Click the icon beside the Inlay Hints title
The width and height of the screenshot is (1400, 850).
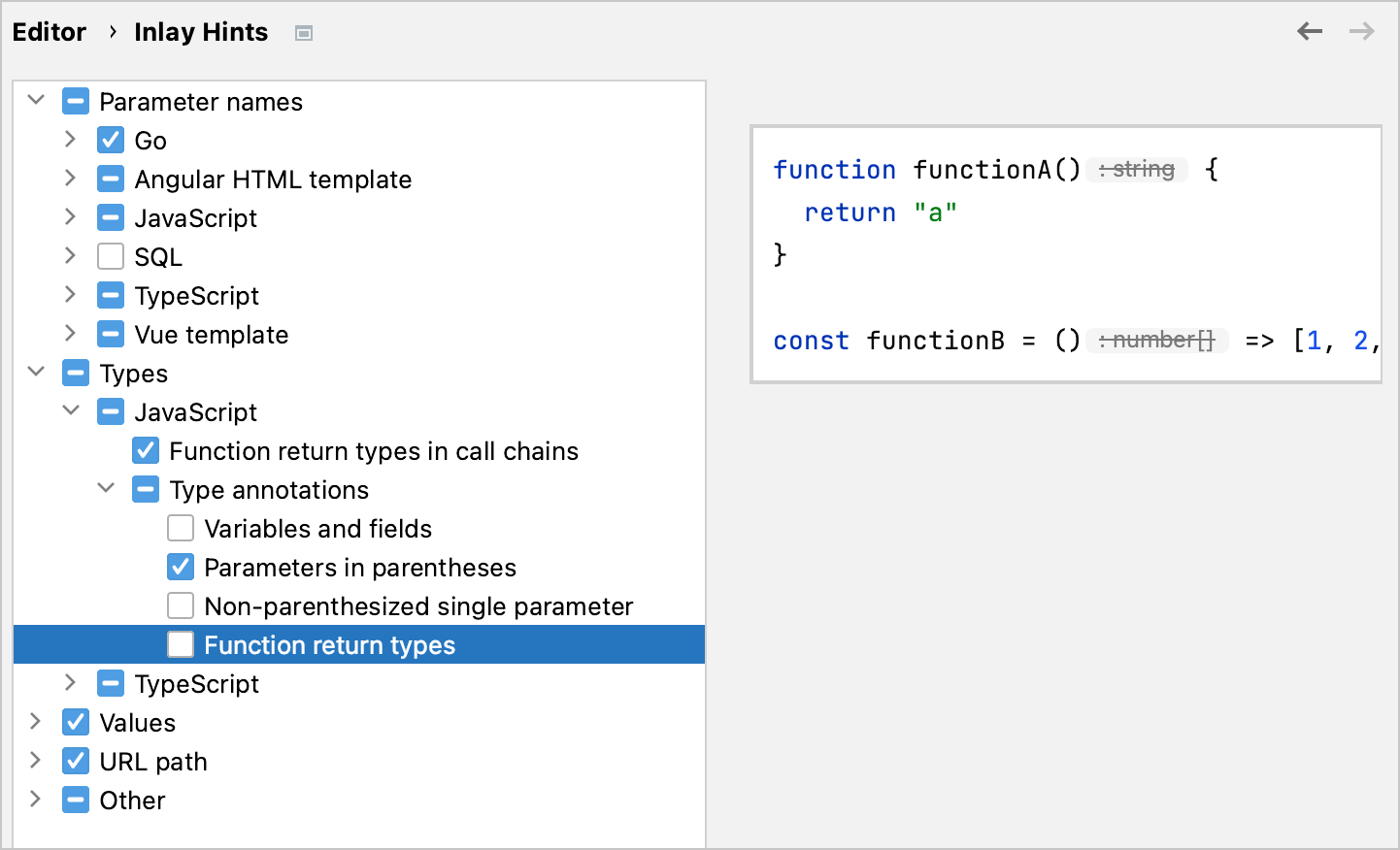pos(303,32)
